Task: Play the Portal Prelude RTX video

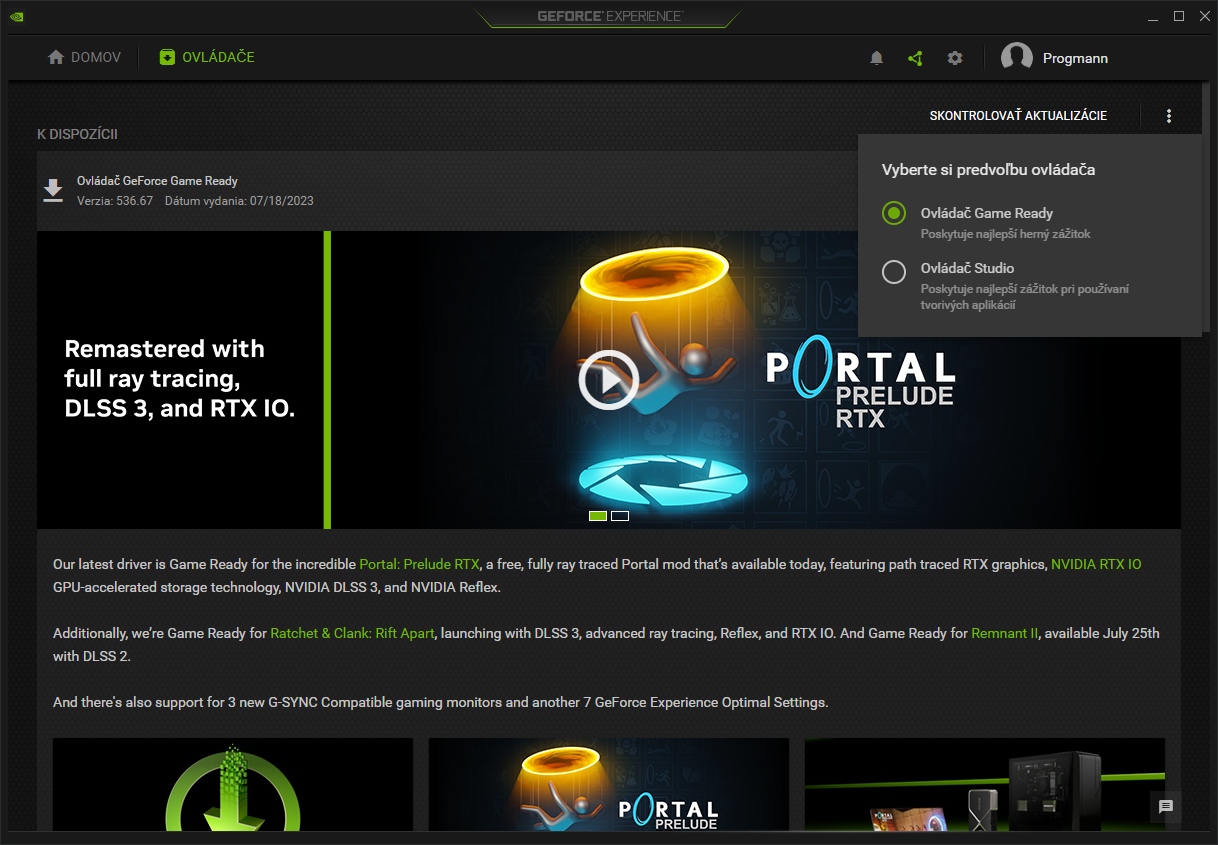Action: [608, 380]
